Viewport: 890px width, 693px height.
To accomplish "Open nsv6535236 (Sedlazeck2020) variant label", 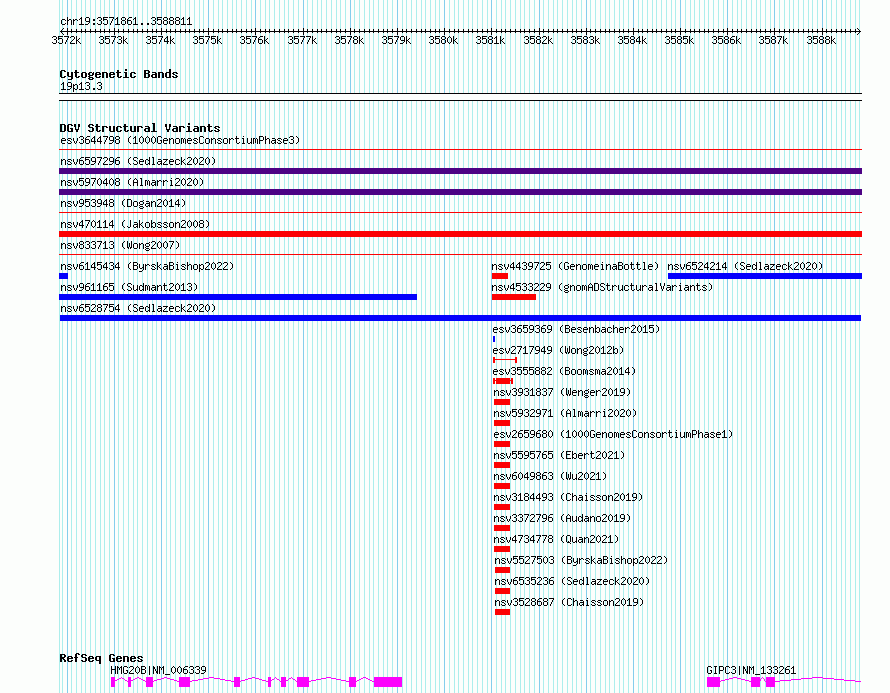I will [572, 581].
